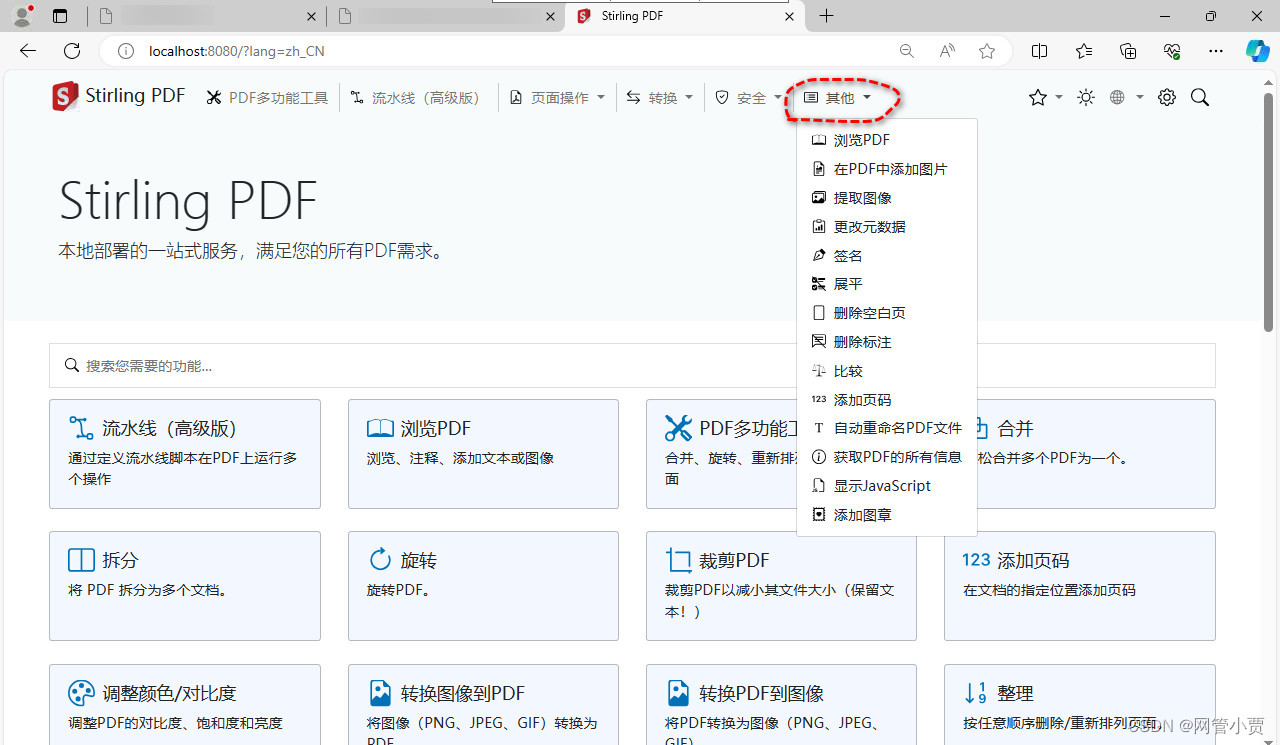Open the 拆分 feature card
The width and height of the screenshot is (1280, 745).
(185, 586)
